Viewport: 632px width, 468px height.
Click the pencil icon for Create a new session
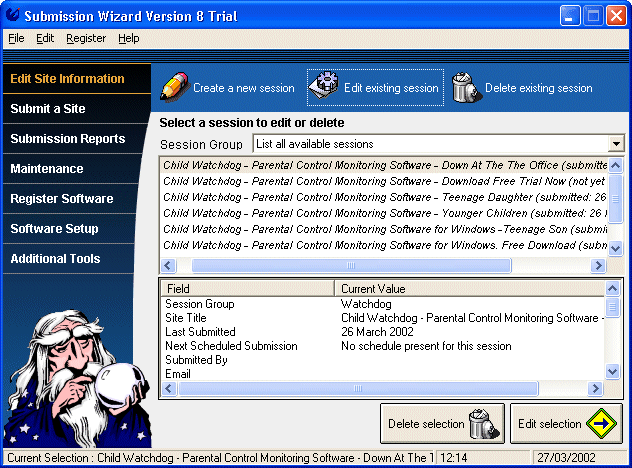pos(175,87)
